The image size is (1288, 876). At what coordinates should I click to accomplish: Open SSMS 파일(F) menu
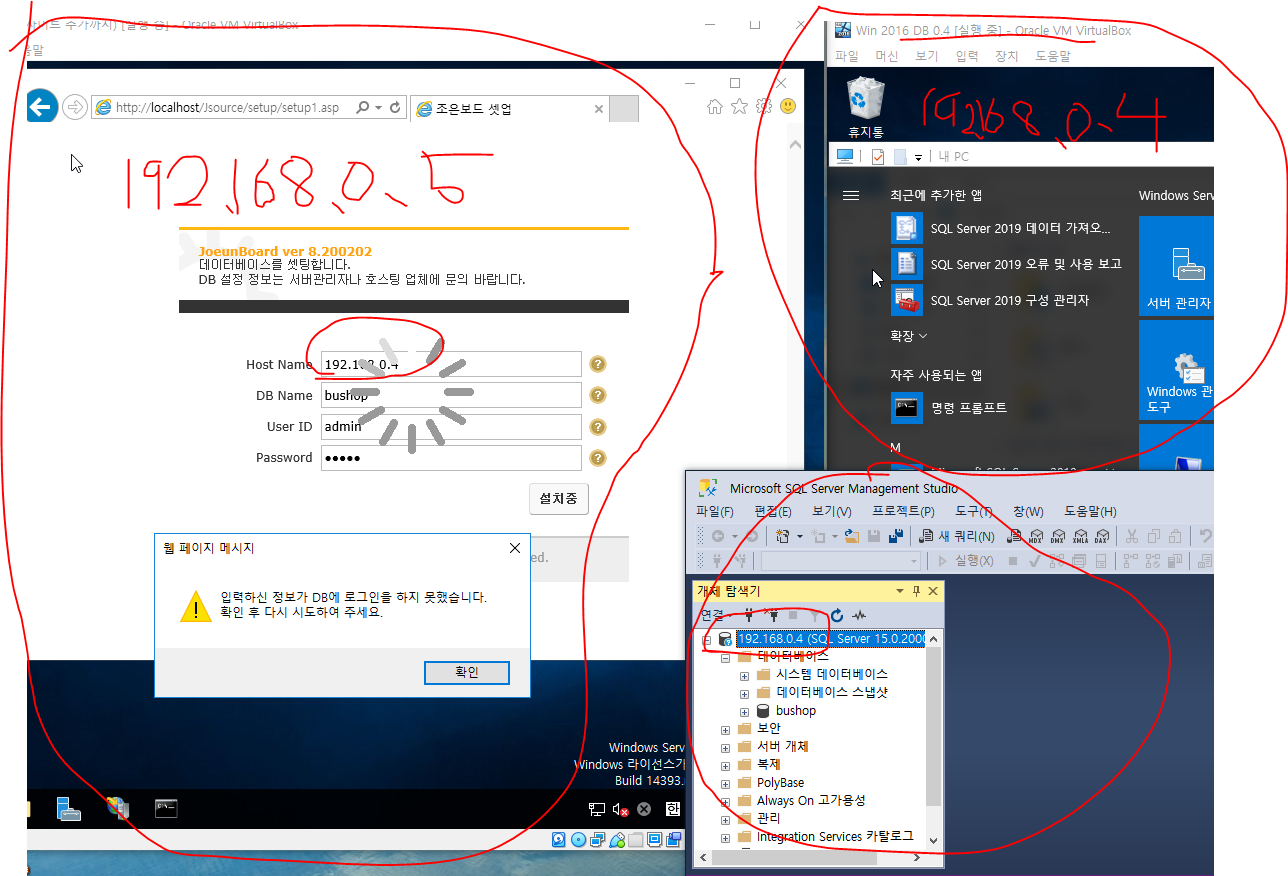(715, 512)
